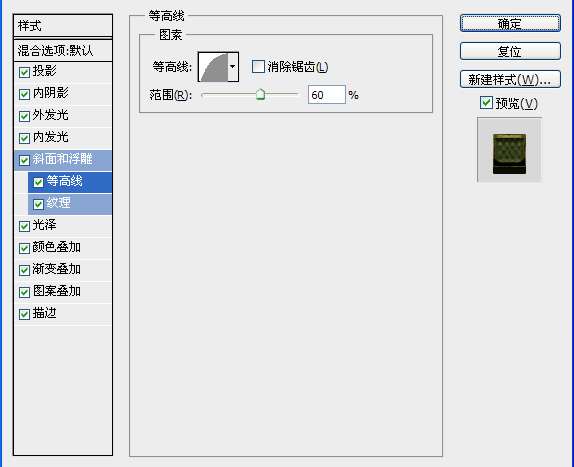The image size is (574, 467).
Task: Click the 确定 OK button
Action: (x=510, y=23)
